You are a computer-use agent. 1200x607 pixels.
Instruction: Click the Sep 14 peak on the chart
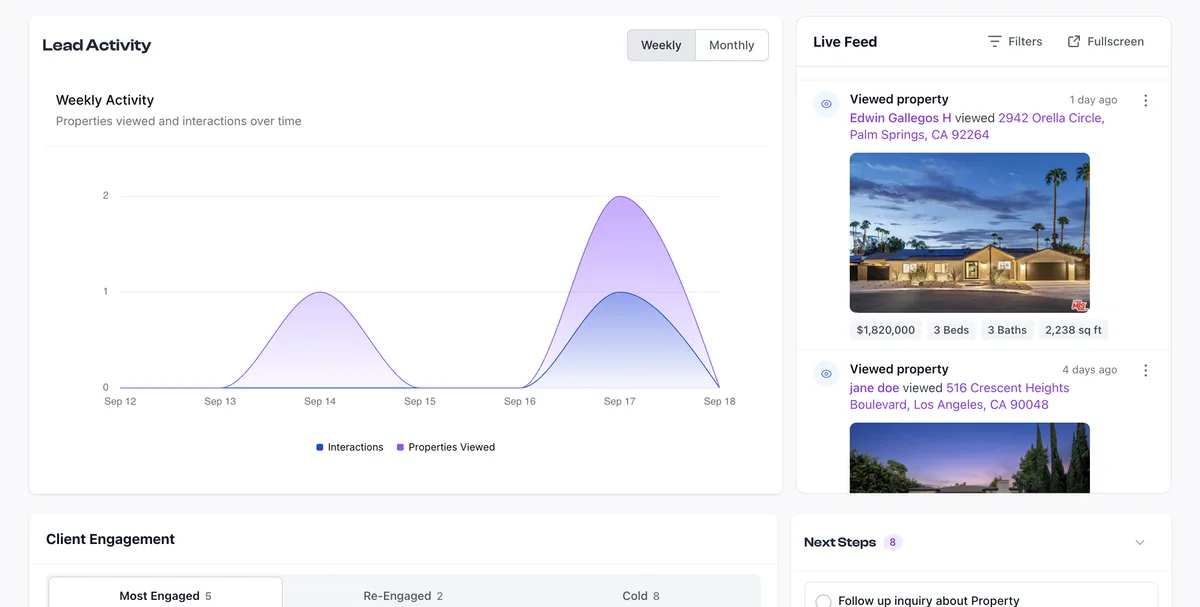(320, 292)
